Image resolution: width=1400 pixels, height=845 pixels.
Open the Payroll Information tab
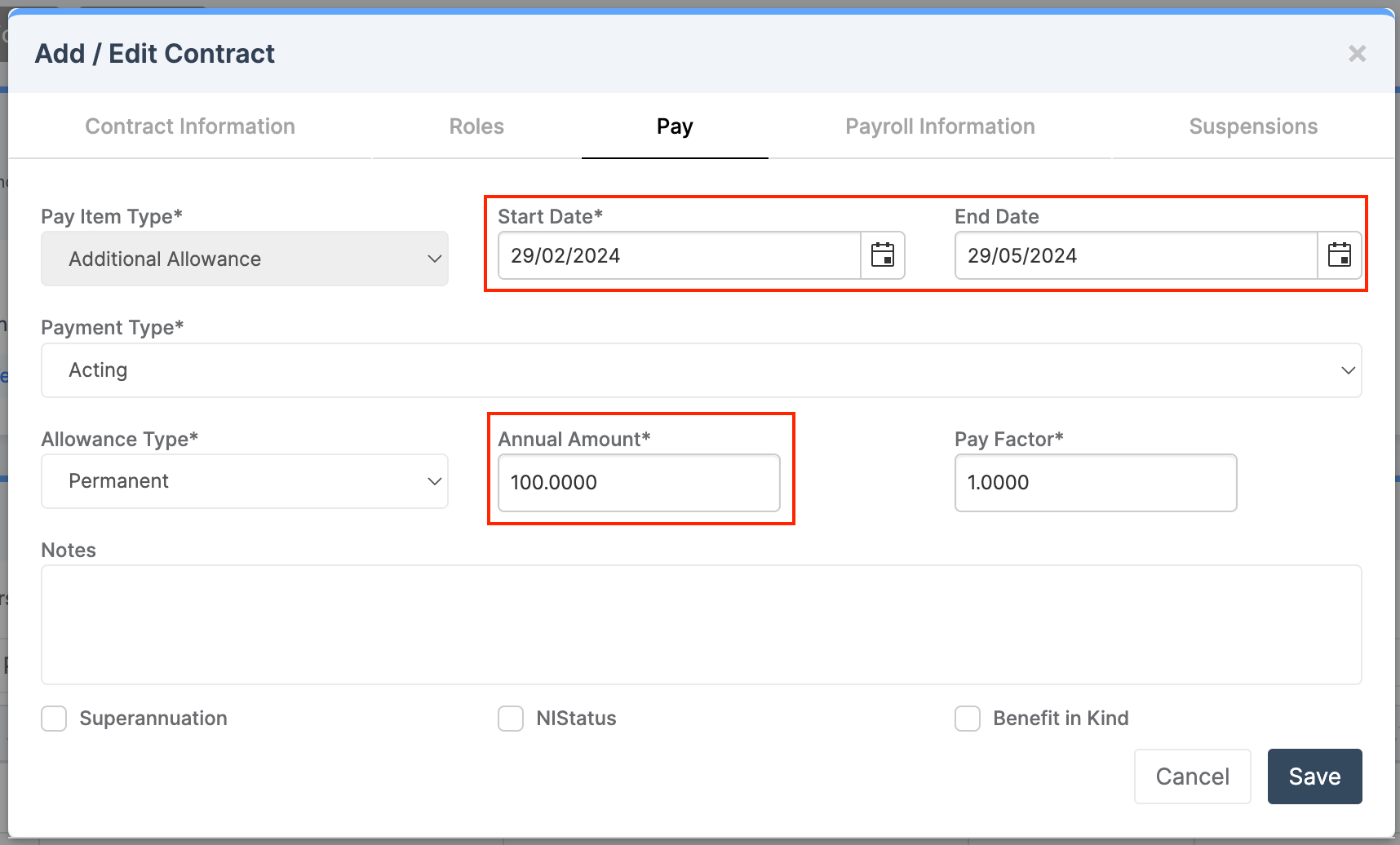coord(940,126)
